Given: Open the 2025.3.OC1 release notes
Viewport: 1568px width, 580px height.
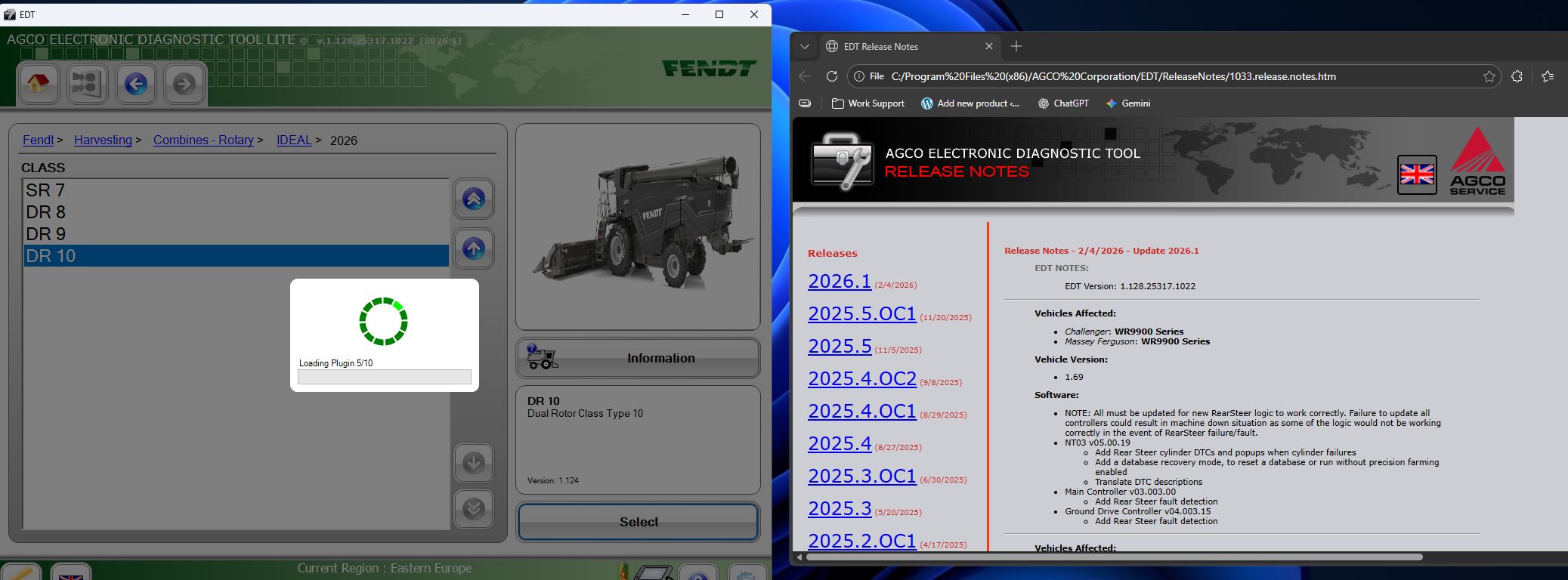Looking at the screenshot, I should pos(862,476).
